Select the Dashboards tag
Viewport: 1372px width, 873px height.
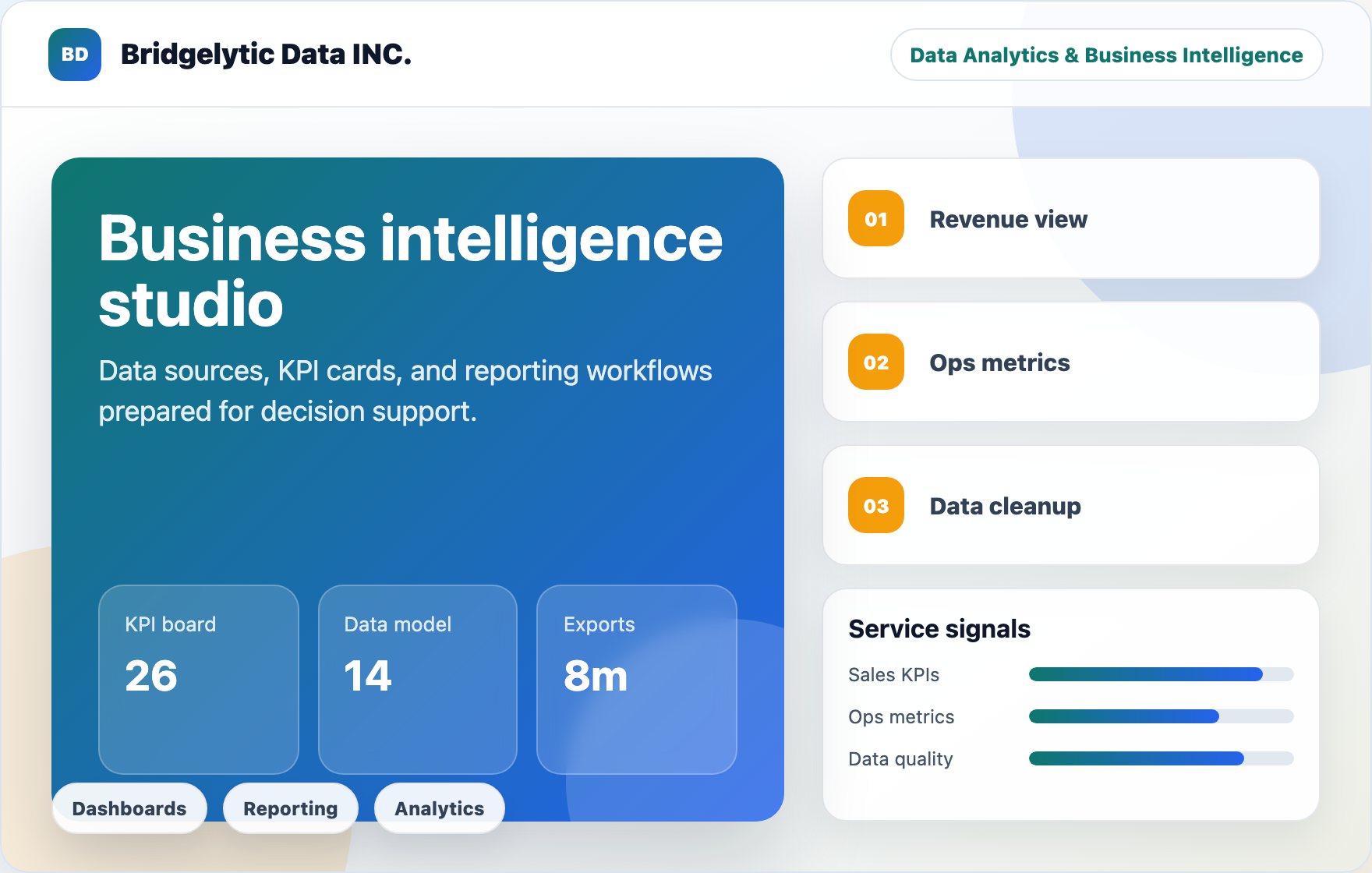(129, 808)
